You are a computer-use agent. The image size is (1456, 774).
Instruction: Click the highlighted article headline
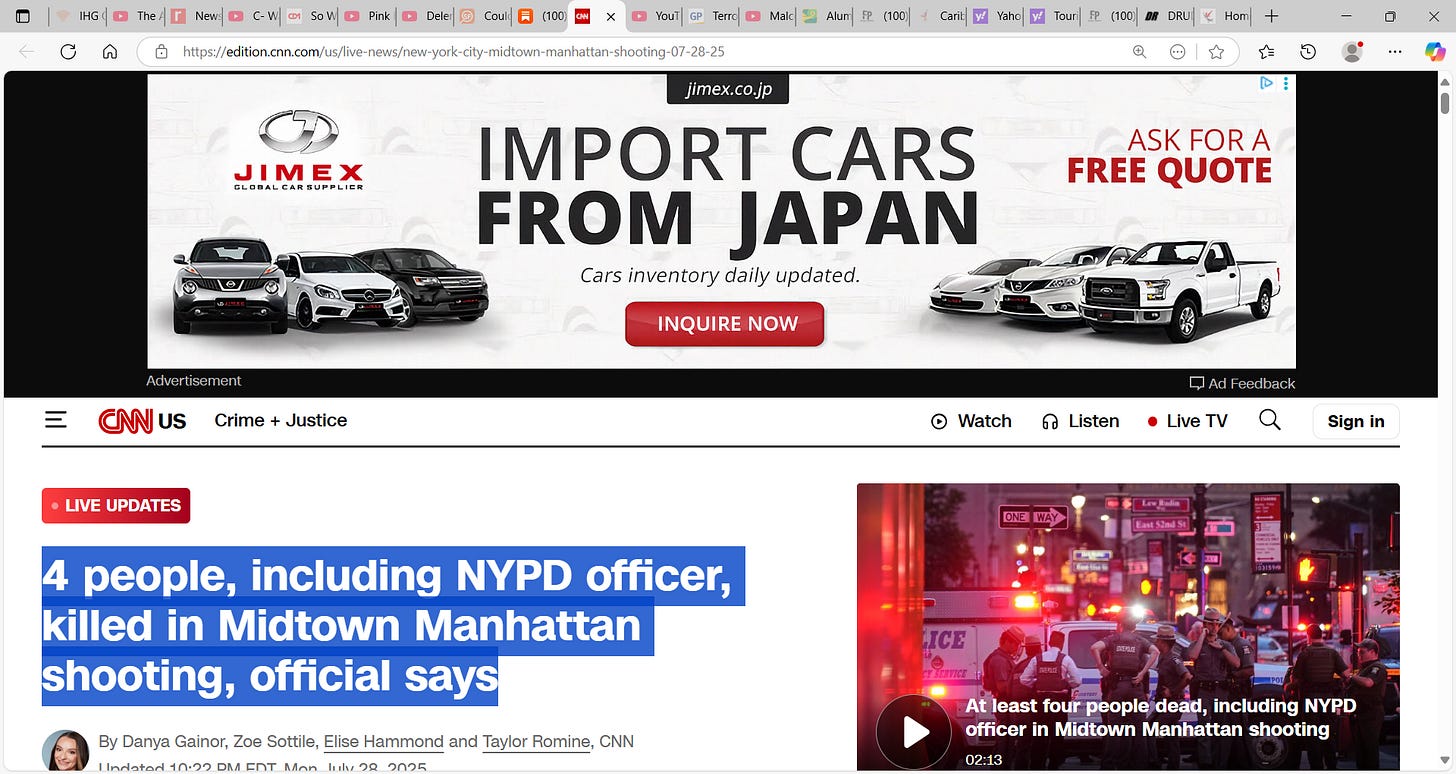[393, 625]
